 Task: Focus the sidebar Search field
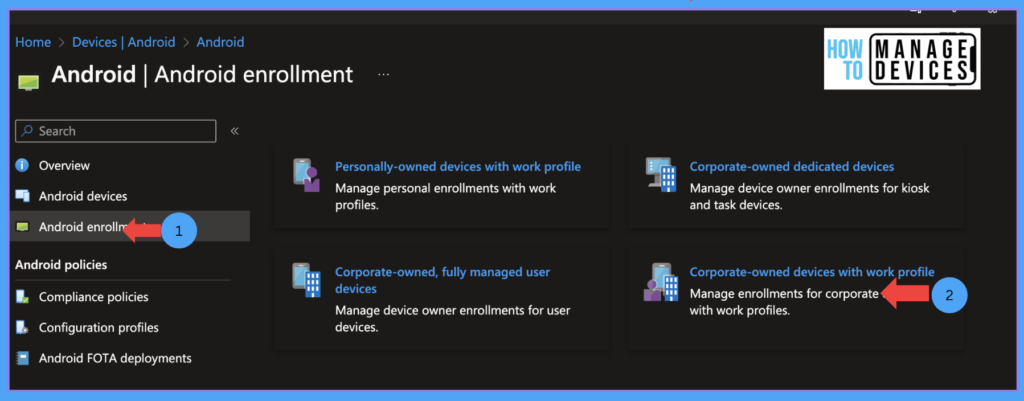(116, 131)
